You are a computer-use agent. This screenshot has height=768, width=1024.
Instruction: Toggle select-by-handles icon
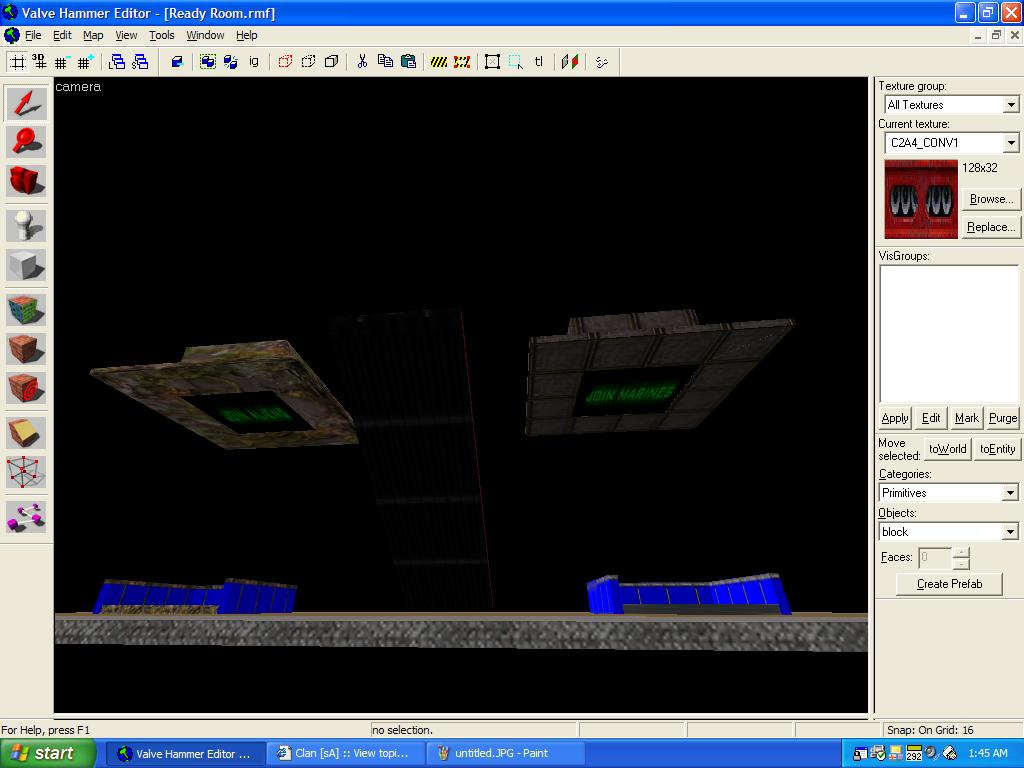point(492,62)
